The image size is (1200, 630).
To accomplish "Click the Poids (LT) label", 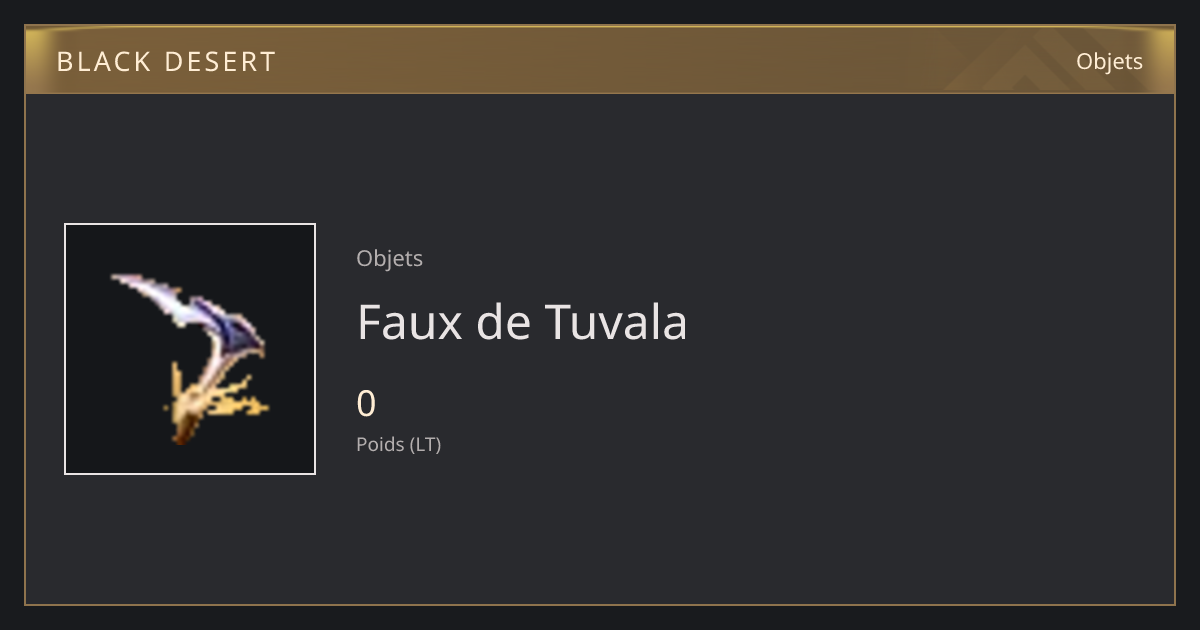I will (398, 444).
